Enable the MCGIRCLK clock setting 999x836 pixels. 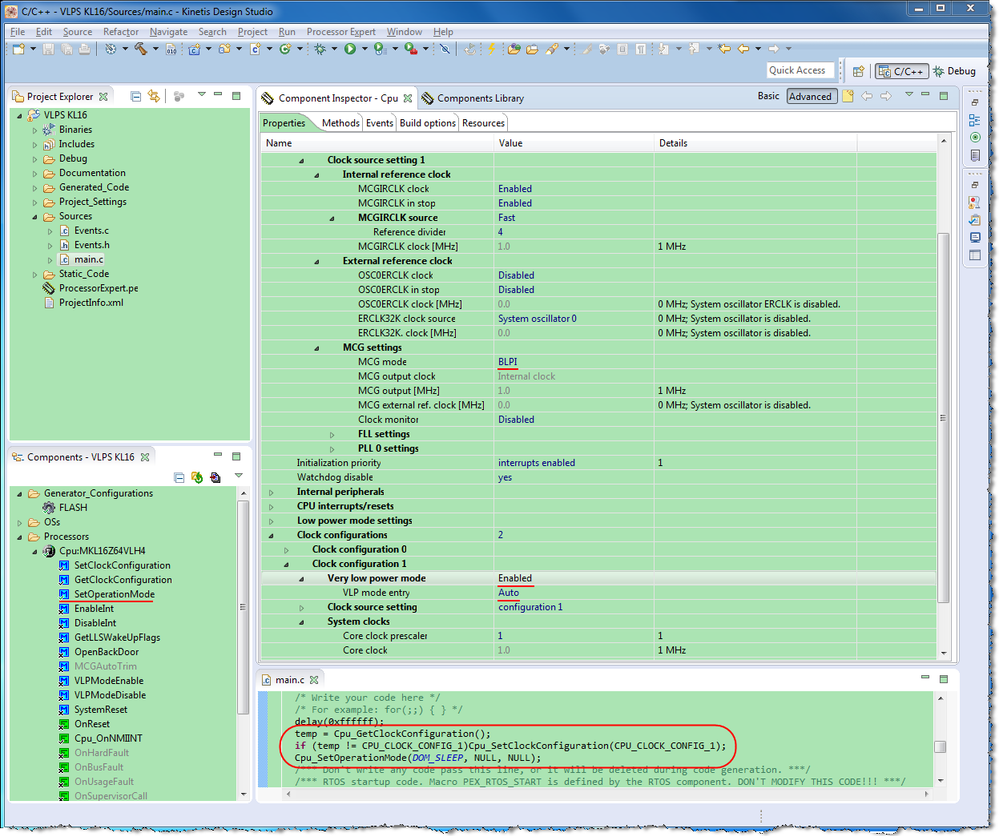click(518, 188)
